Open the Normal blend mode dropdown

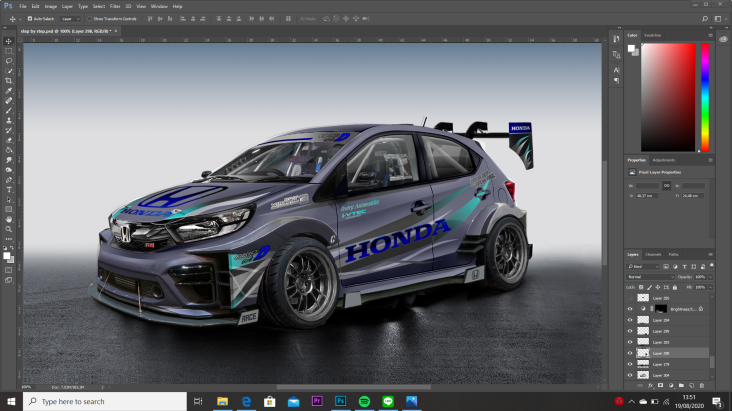pos(650,277)
